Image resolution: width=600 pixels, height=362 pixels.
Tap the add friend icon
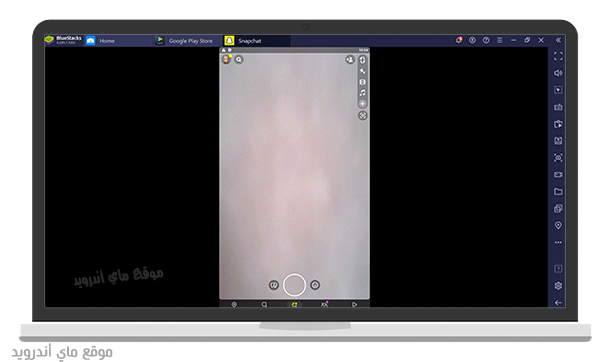click(x=350, y=59)
